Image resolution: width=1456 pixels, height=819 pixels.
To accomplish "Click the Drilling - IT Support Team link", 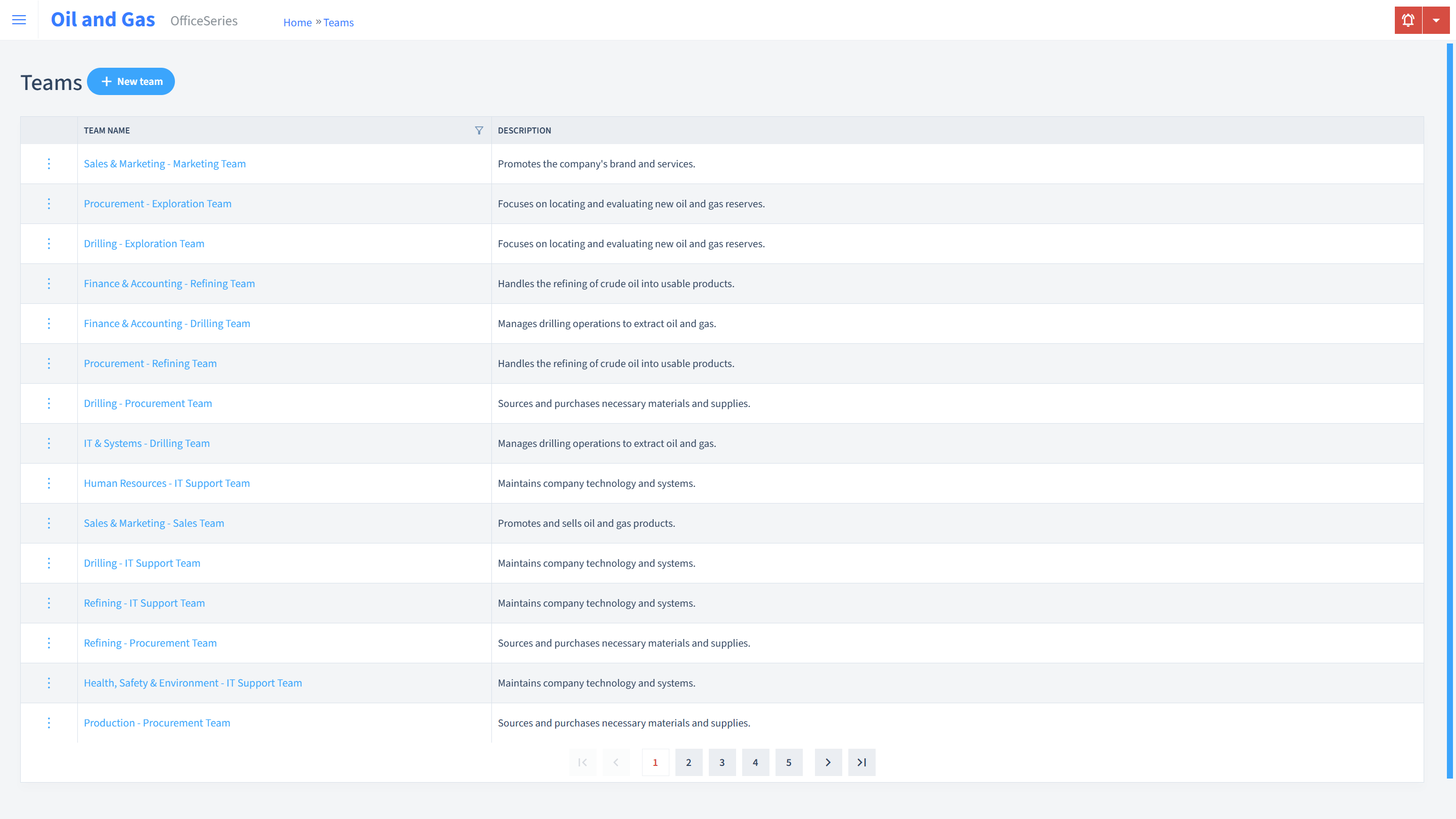I will [142, 563].
